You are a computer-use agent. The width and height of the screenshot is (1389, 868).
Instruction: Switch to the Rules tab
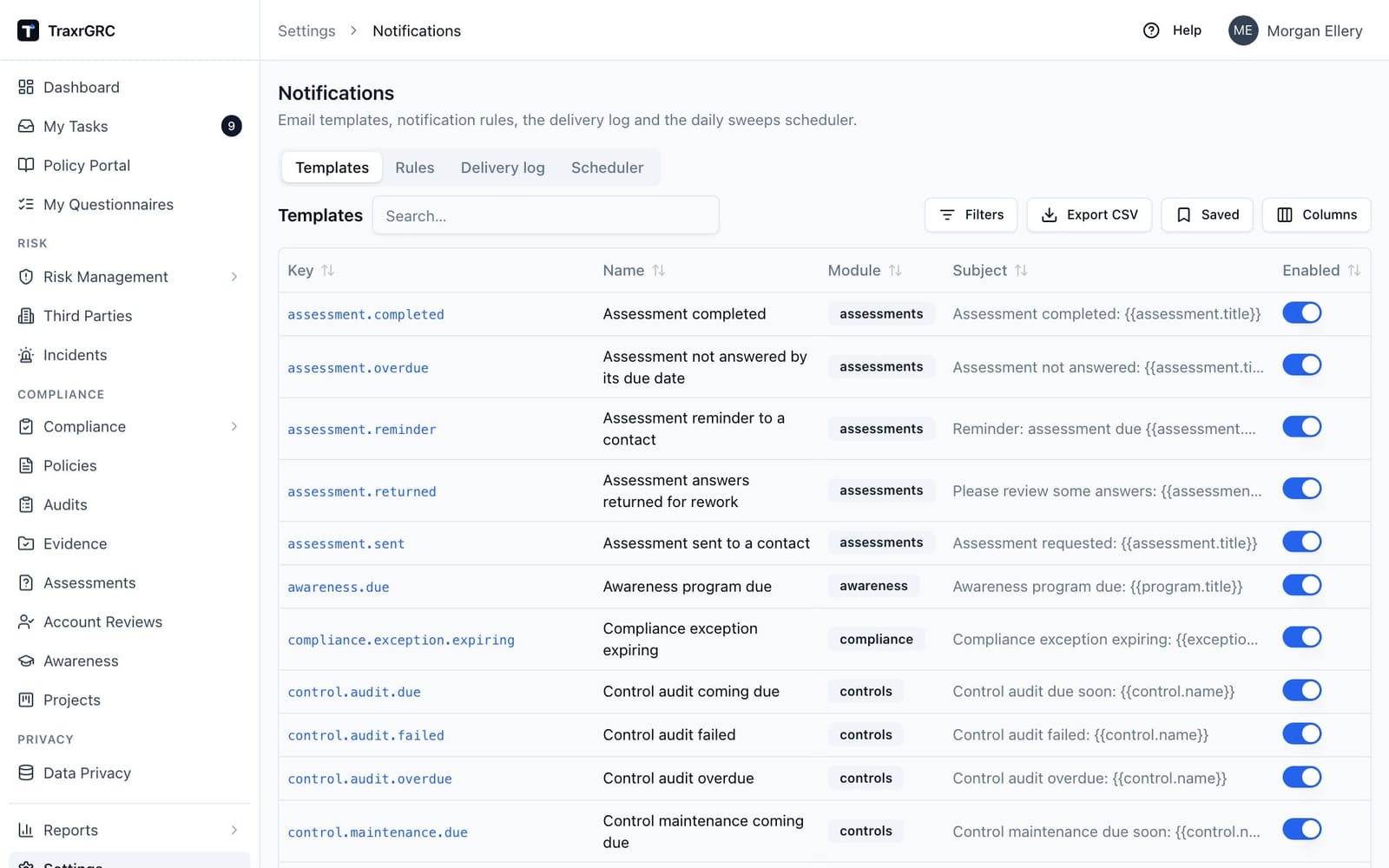coord(414,168)
